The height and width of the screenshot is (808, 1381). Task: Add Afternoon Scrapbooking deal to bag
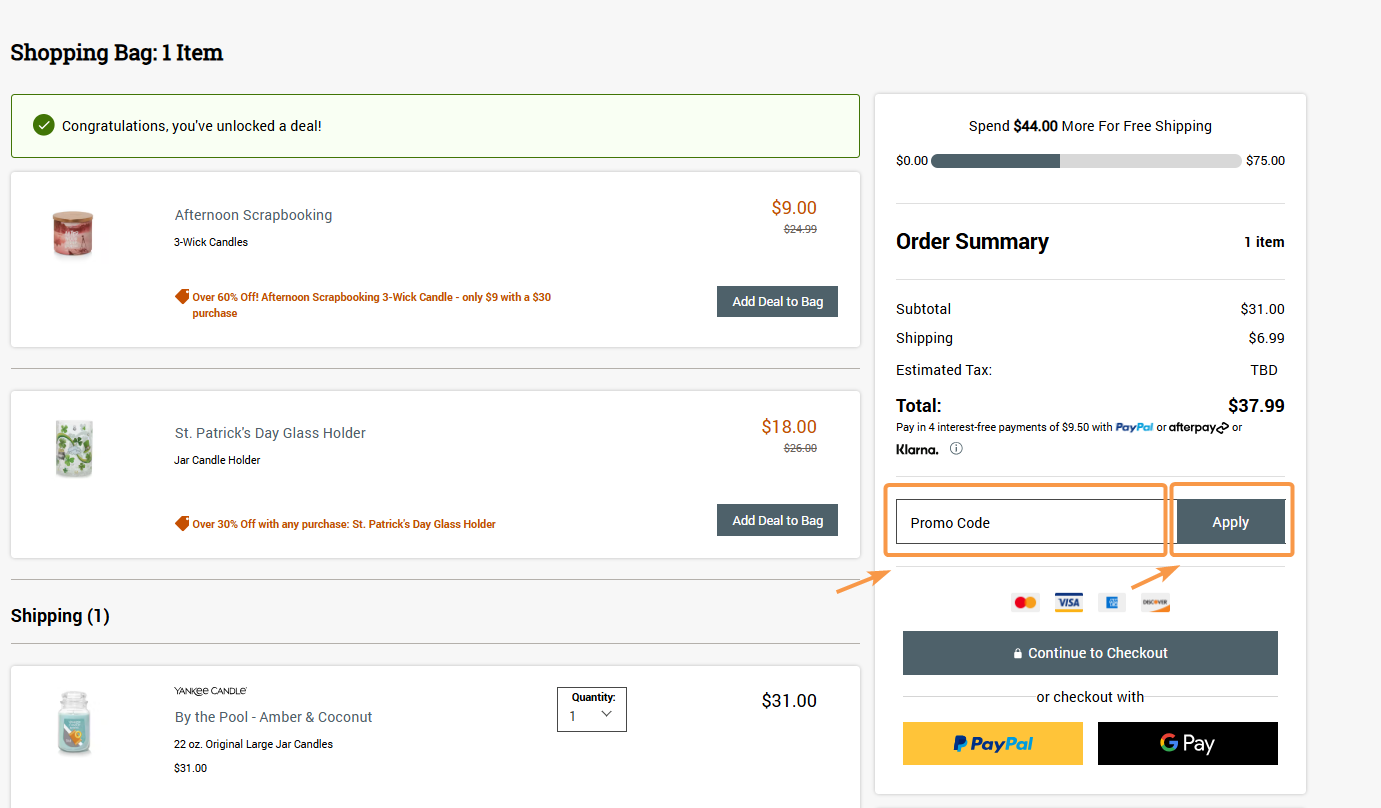[x=777, y=302]
